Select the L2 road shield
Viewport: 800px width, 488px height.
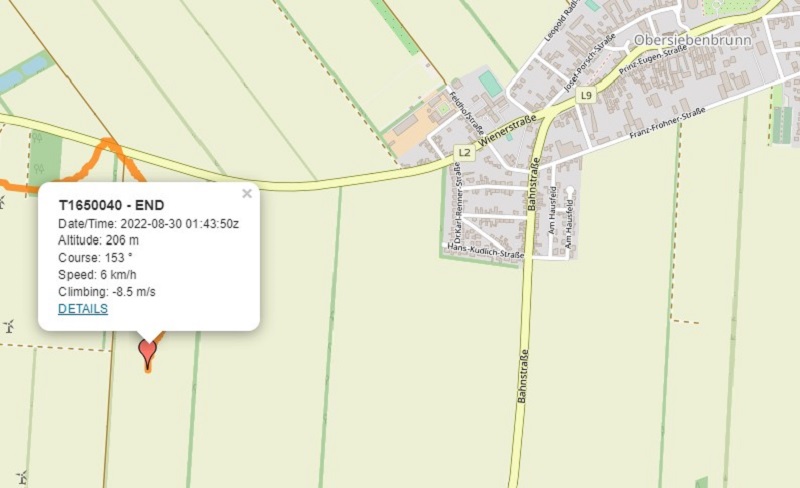point(464,153)
